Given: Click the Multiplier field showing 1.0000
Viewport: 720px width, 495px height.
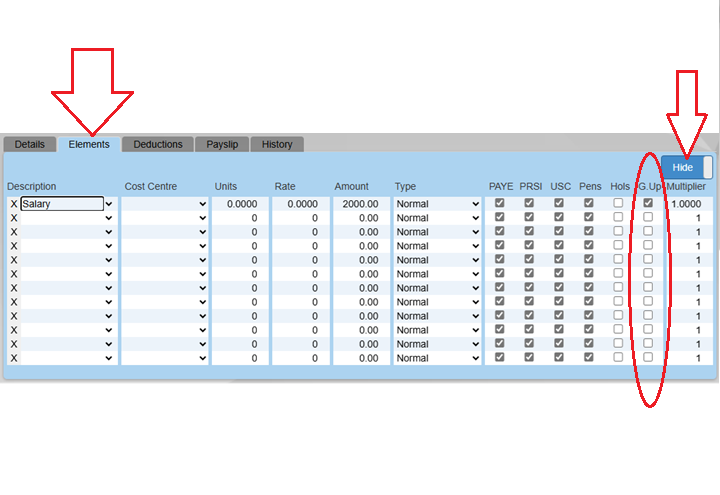Looking at the screenshot, I should pyautogui.click(x=689, y=204).
